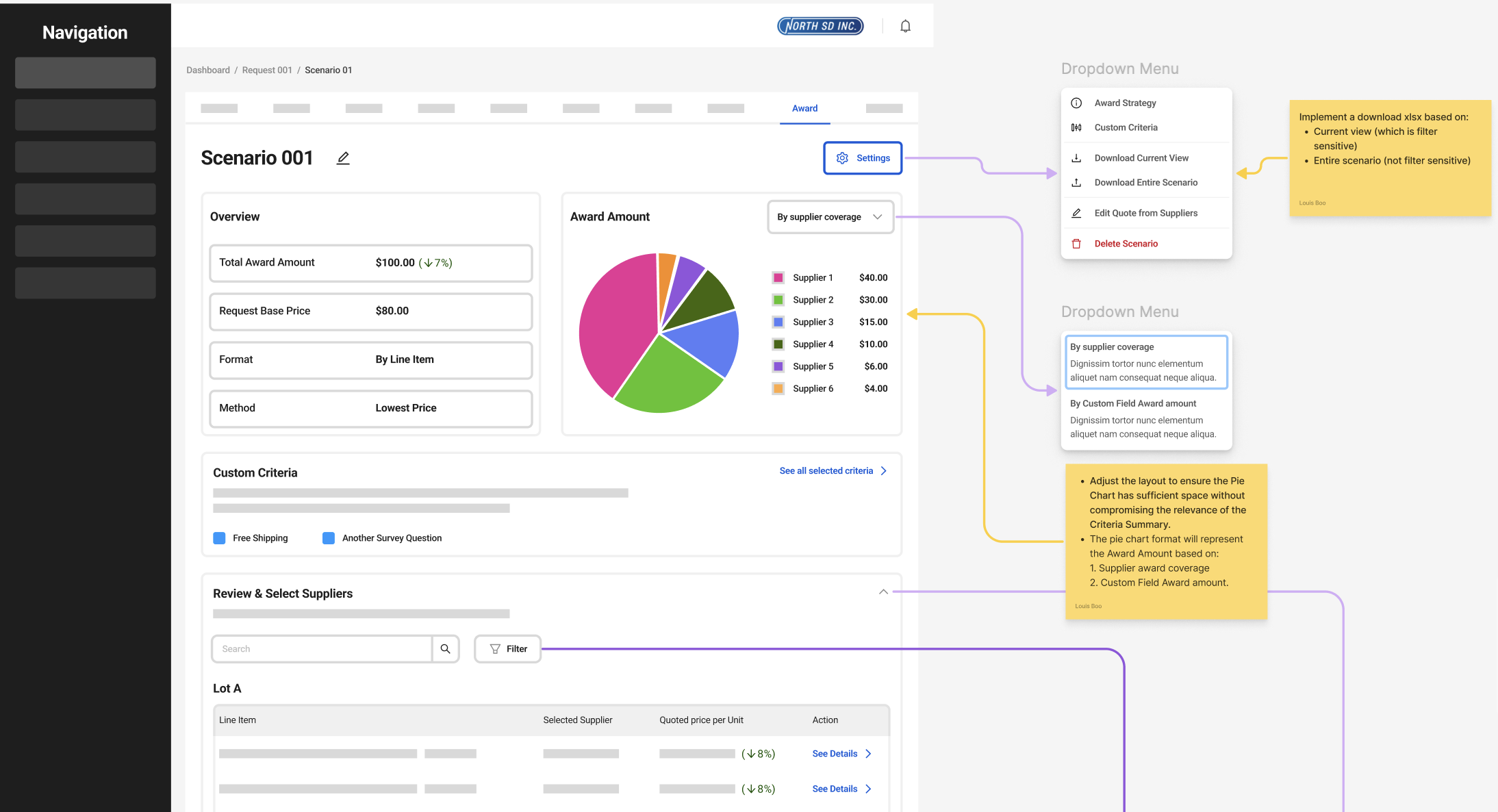This screenshot has width=1498, height=812.
Task: Click the Download Current View icon
Action: tap(1076, 158)
